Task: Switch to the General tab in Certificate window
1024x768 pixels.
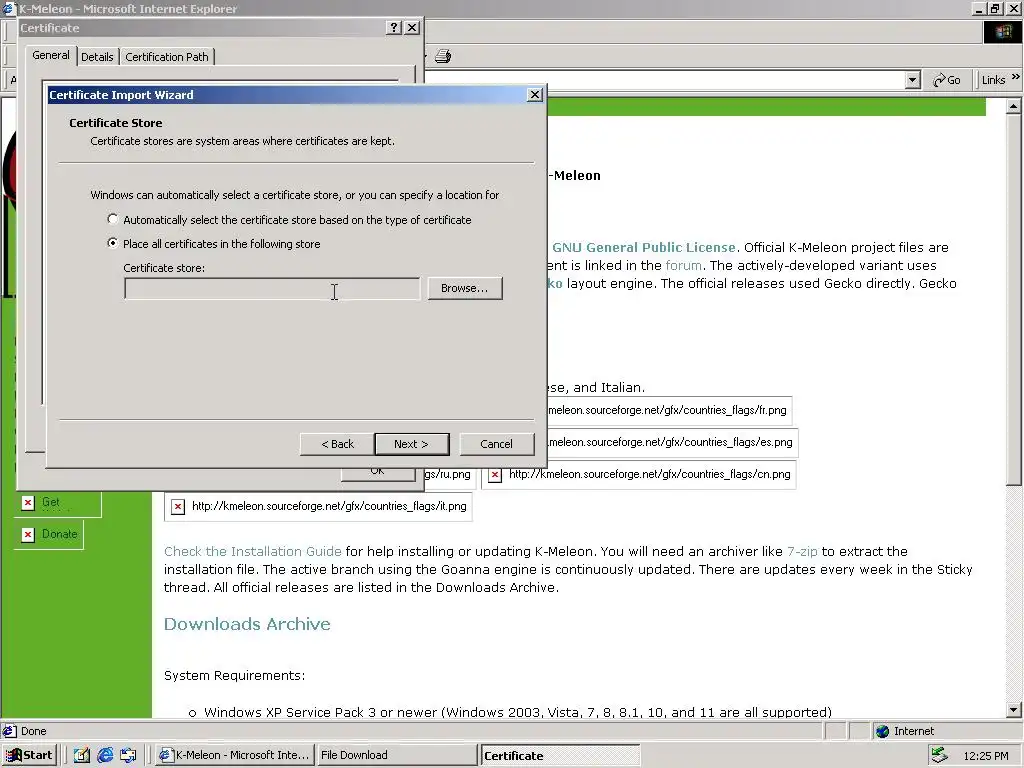Action: [51, 56]
